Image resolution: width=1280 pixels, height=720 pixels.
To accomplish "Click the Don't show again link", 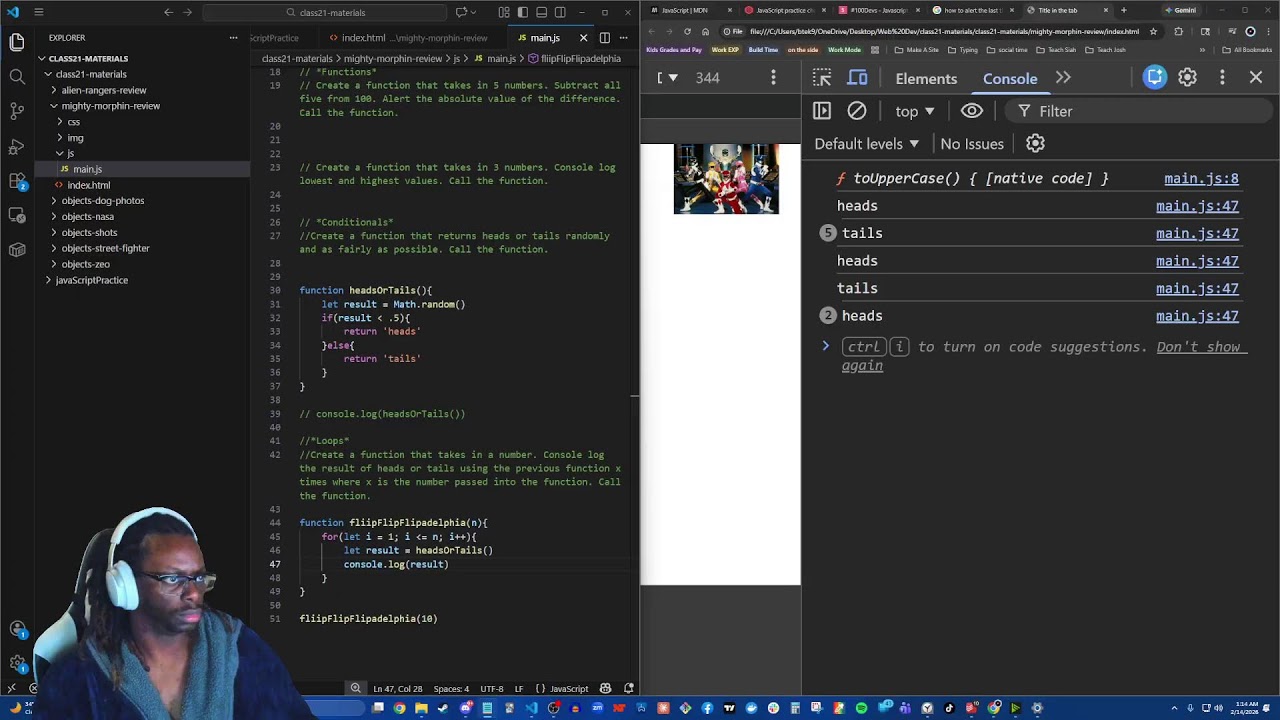I will click(1197, 347).
